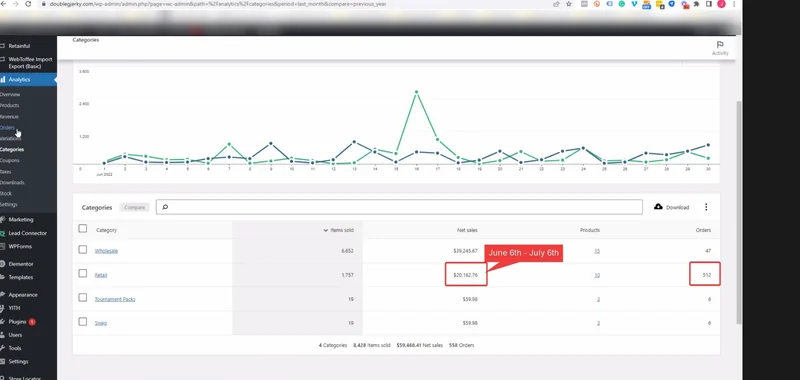Click the green peak point on day 16
This screenshot has height=380, width=800.
click(x=416, y=92)
